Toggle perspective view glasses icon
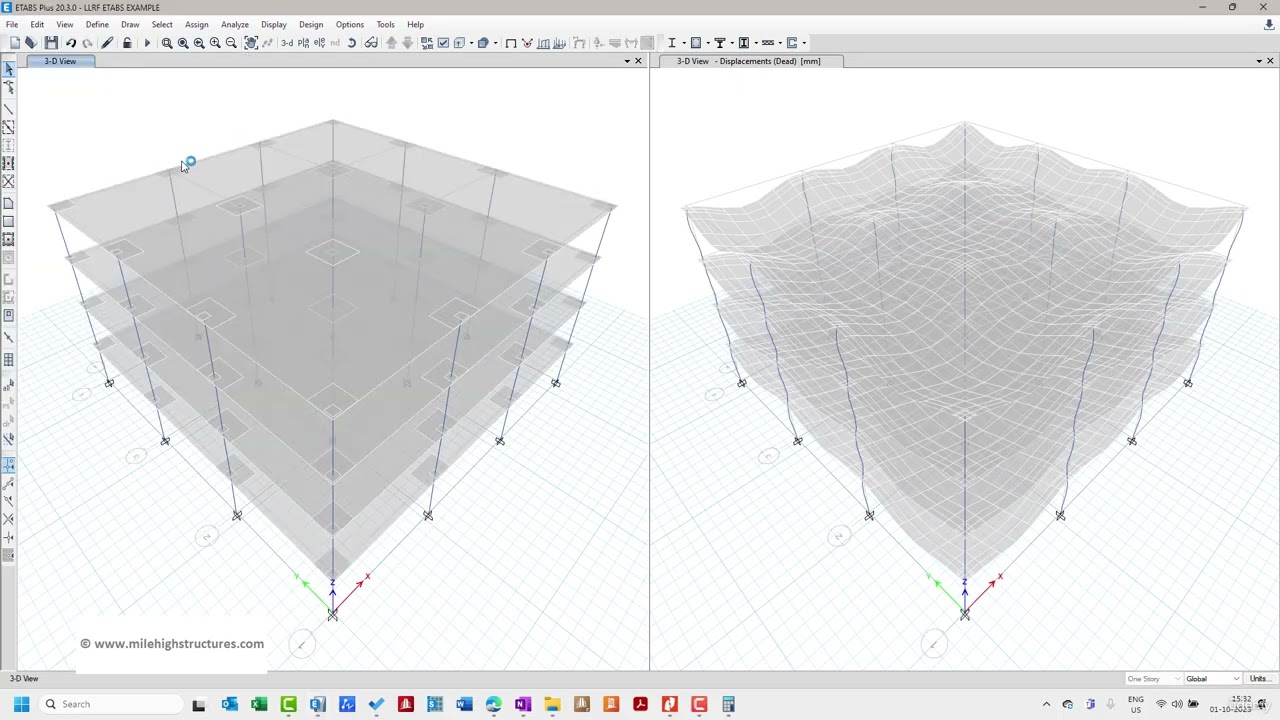 coord(371,43)
